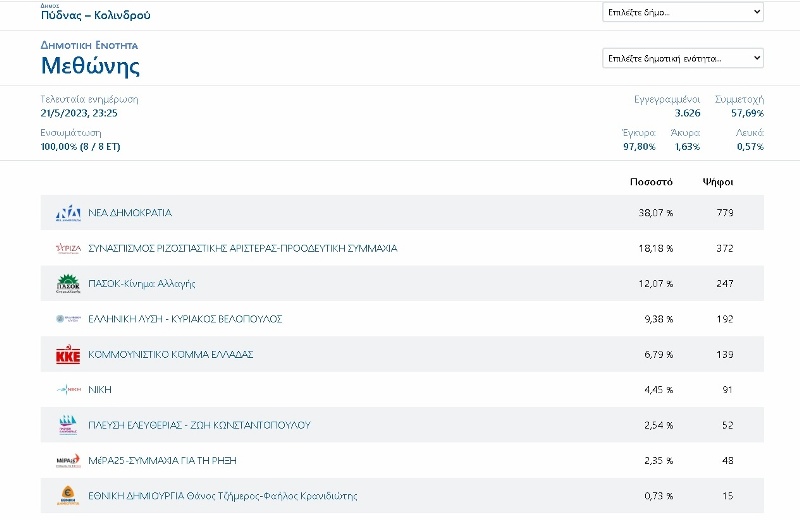Click the 2,54 % percentage value
The image size is (800, 520).
tap(659, 425)
